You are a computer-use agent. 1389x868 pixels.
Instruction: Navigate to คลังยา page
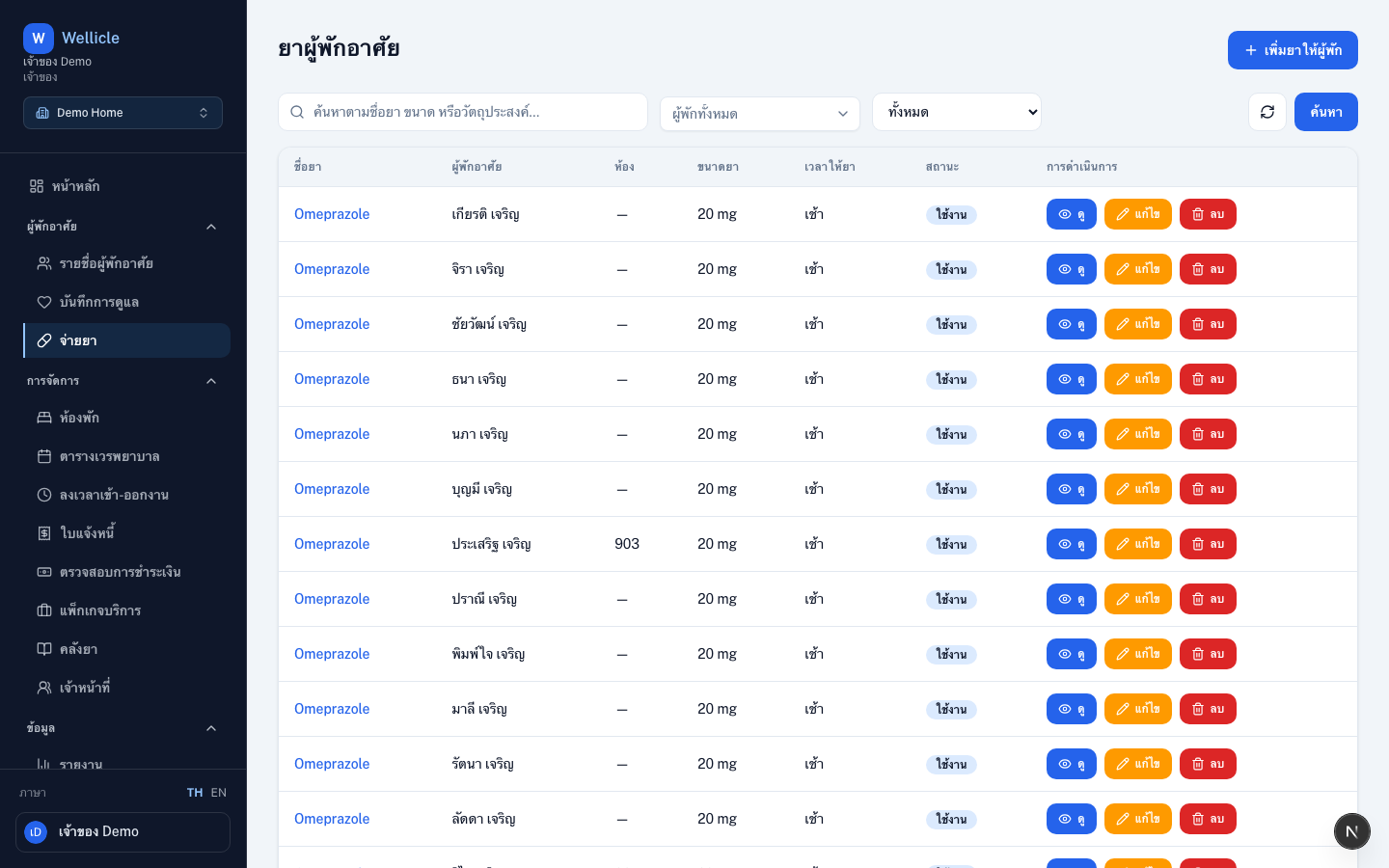126,649
